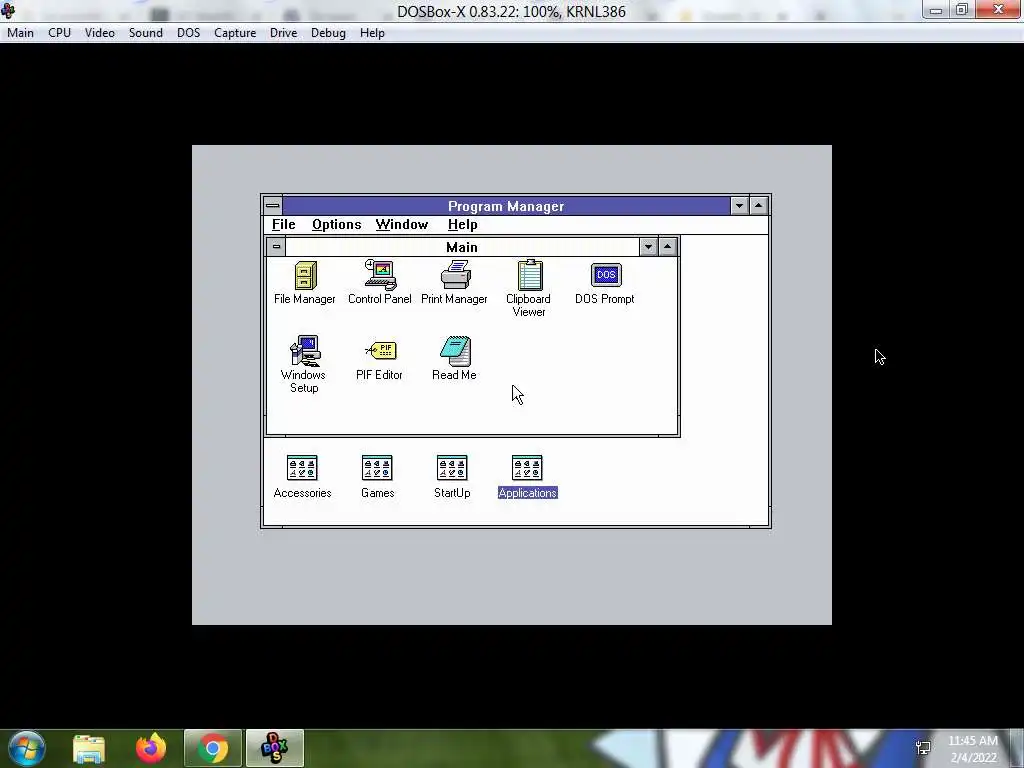Maximize the Main group window

tap(667, 247)
